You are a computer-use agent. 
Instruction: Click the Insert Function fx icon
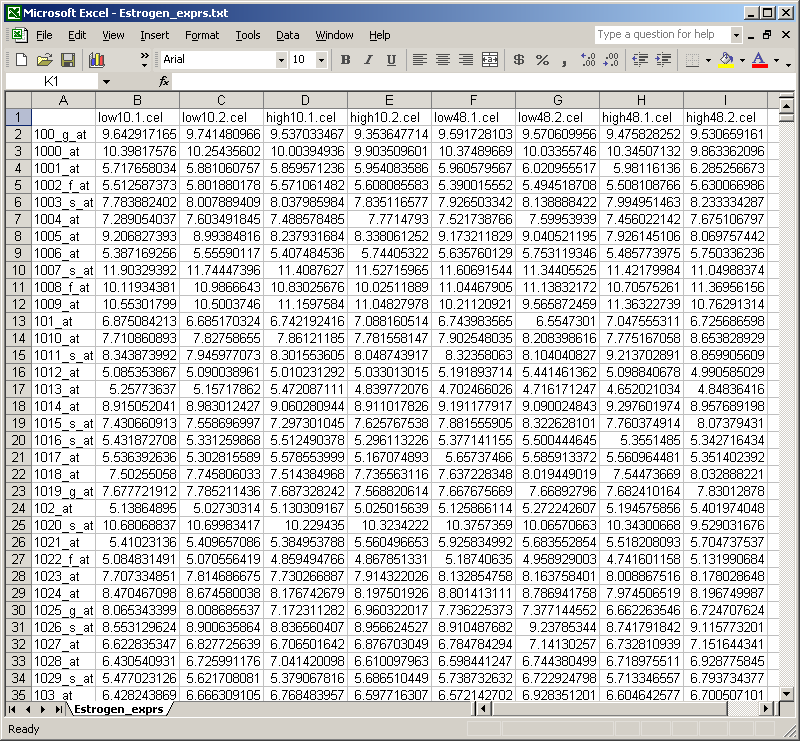pos(164,81)
